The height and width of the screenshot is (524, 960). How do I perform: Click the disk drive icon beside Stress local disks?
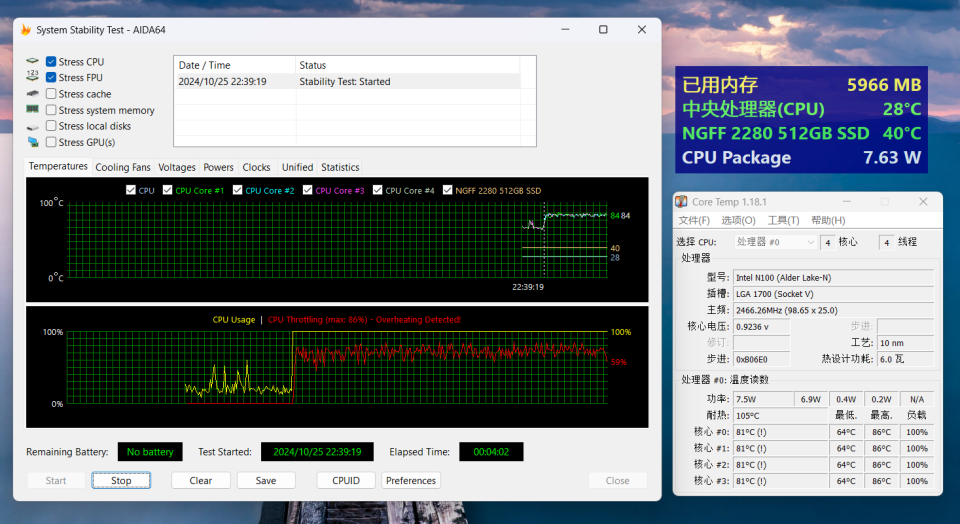point(32,127)
